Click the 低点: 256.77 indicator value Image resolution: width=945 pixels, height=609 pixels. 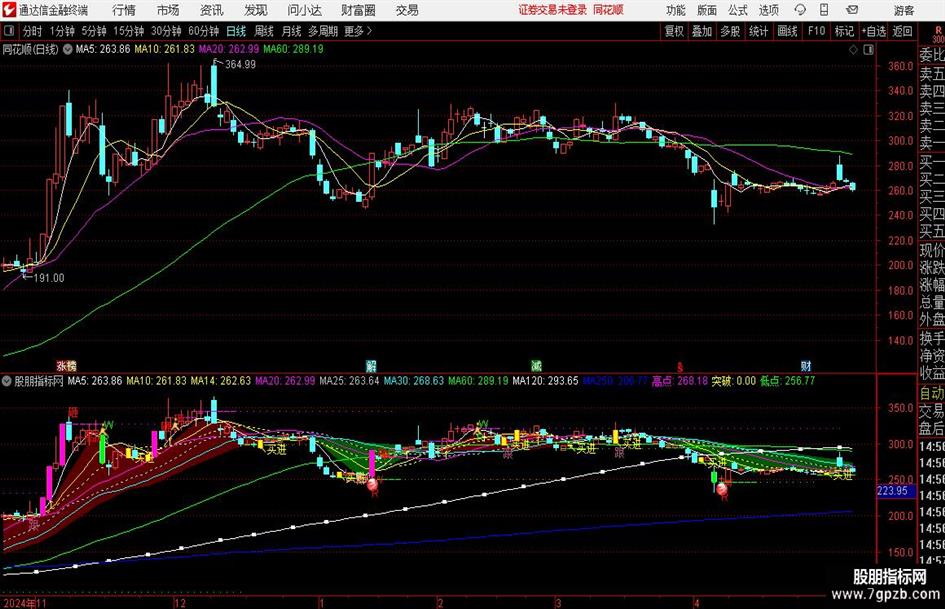787,381
